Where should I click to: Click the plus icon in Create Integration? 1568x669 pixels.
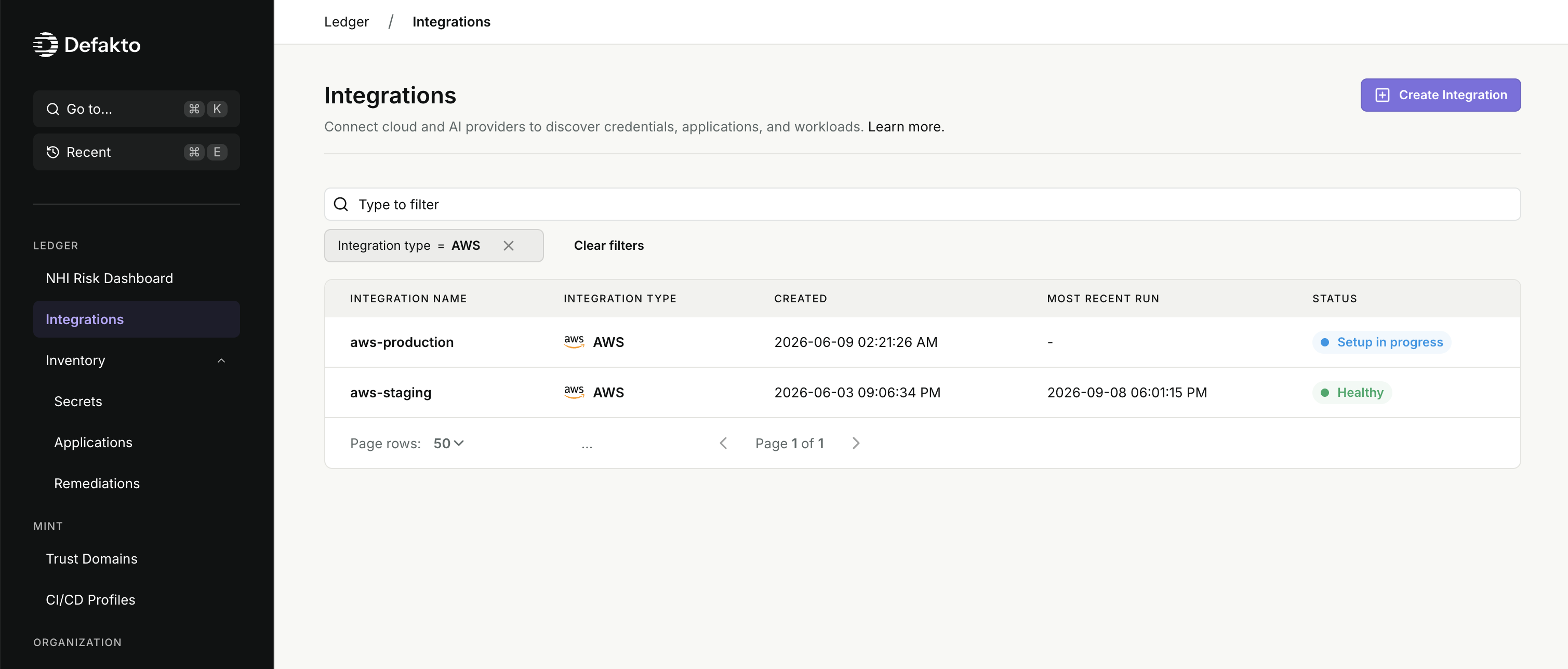[1383, 95]
